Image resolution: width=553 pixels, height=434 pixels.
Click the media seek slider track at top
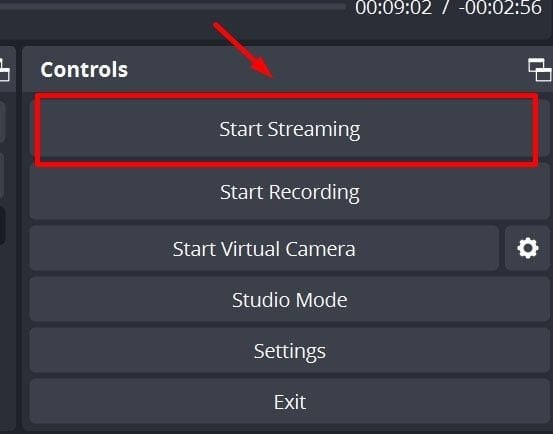(173, 6)
